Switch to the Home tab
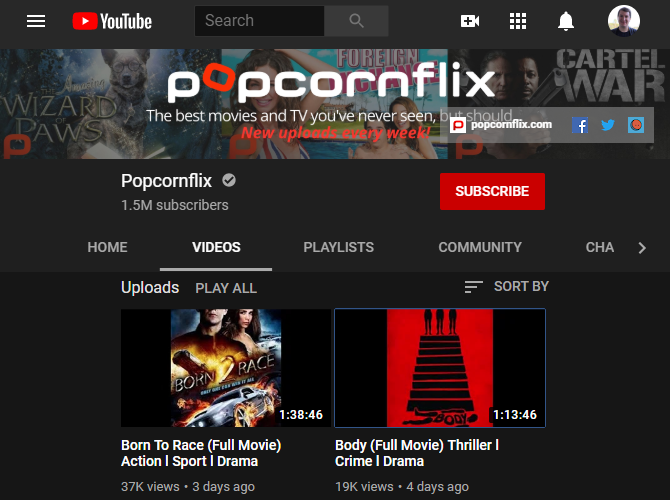This screenshot has height=500, width=670. (x=107, y=247)
